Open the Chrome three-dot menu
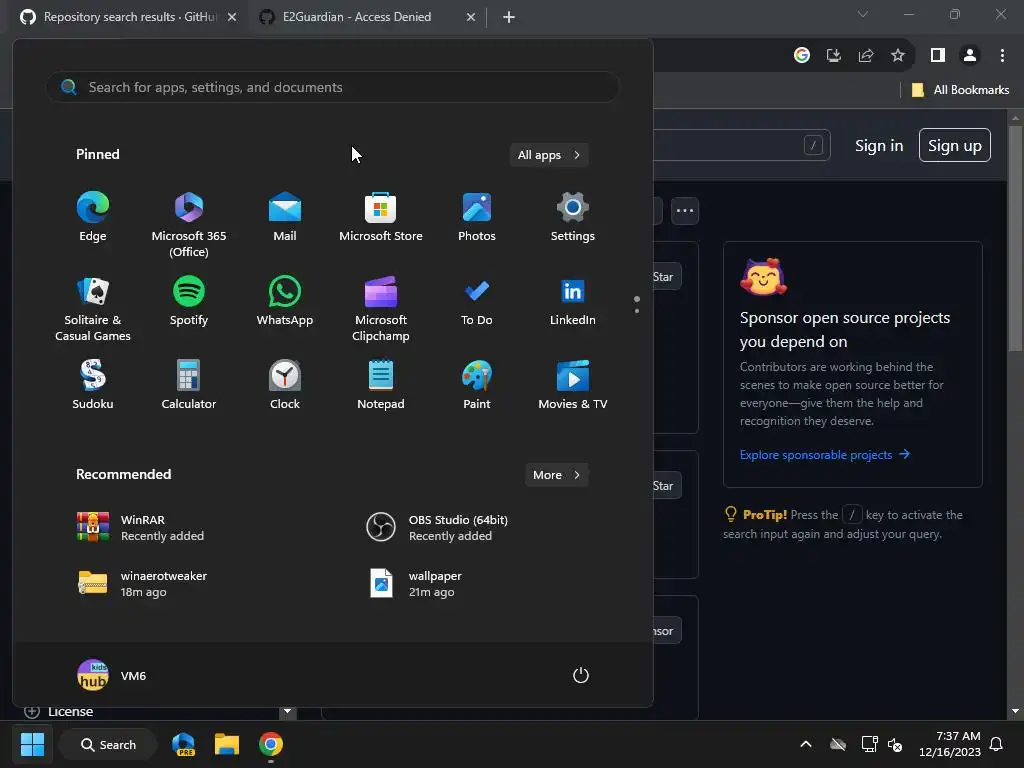 pyautogui.click(x=1002, y=56)
